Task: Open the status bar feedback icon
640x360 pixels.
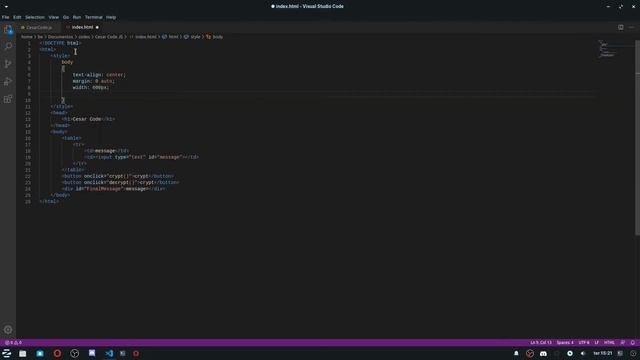Action: point(622,342)
